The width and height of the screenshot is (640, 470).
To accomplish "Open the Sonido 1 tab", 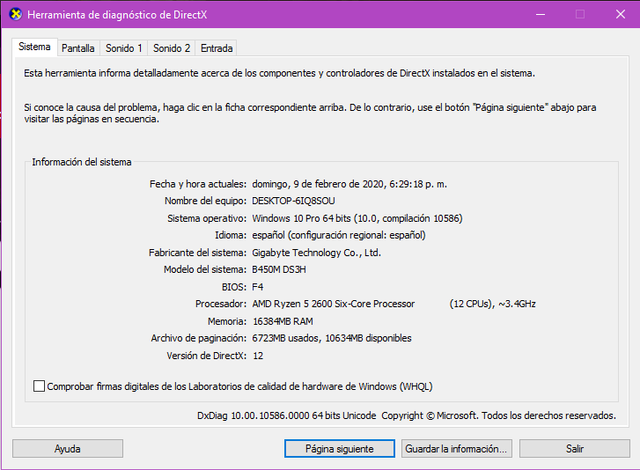I will (x=124, y=48).
